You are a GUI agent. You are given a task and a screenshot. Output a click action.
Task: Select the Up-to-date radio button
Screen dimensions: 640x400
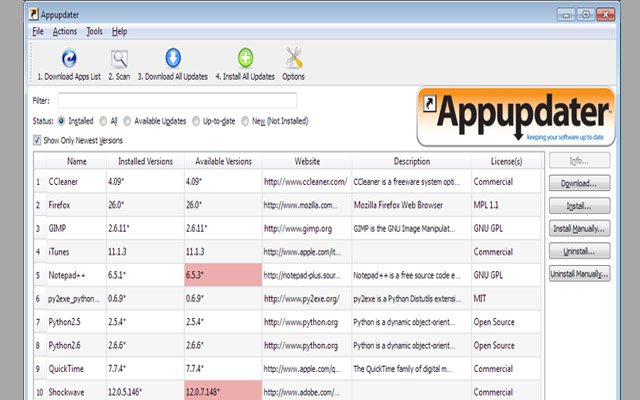coord(196,120)
